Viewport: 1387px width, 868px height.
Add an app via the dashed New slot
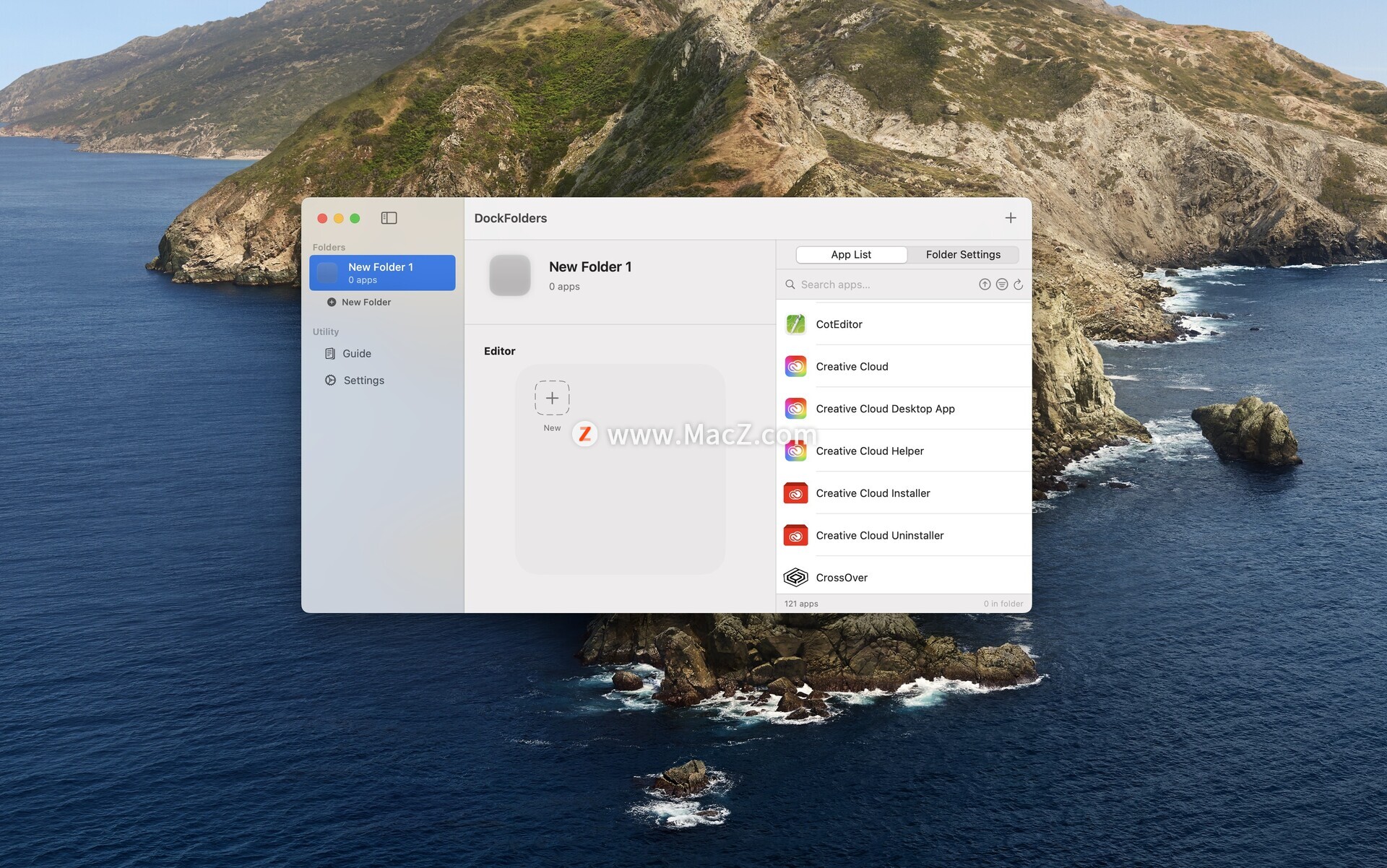coord(552,398)
